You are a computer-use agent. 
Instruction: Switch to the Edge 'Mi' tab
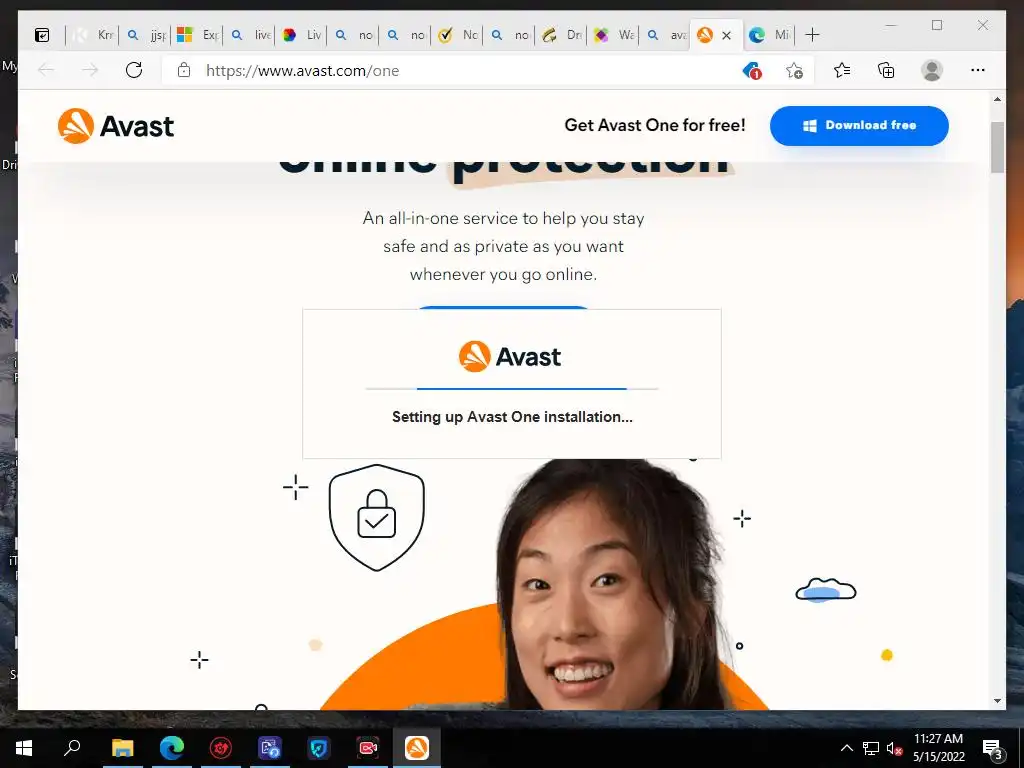pos(769,35)
